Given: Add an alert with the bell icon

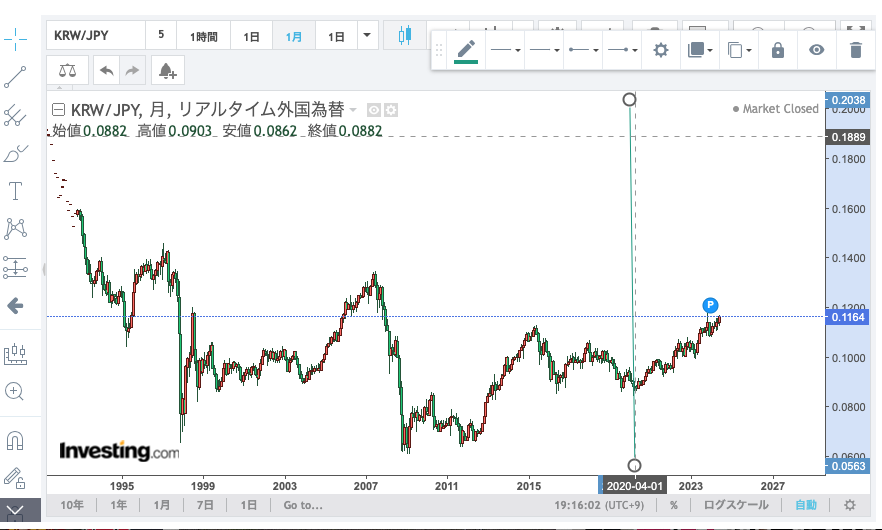Looking at the screenshot, I should coord(167,70).
